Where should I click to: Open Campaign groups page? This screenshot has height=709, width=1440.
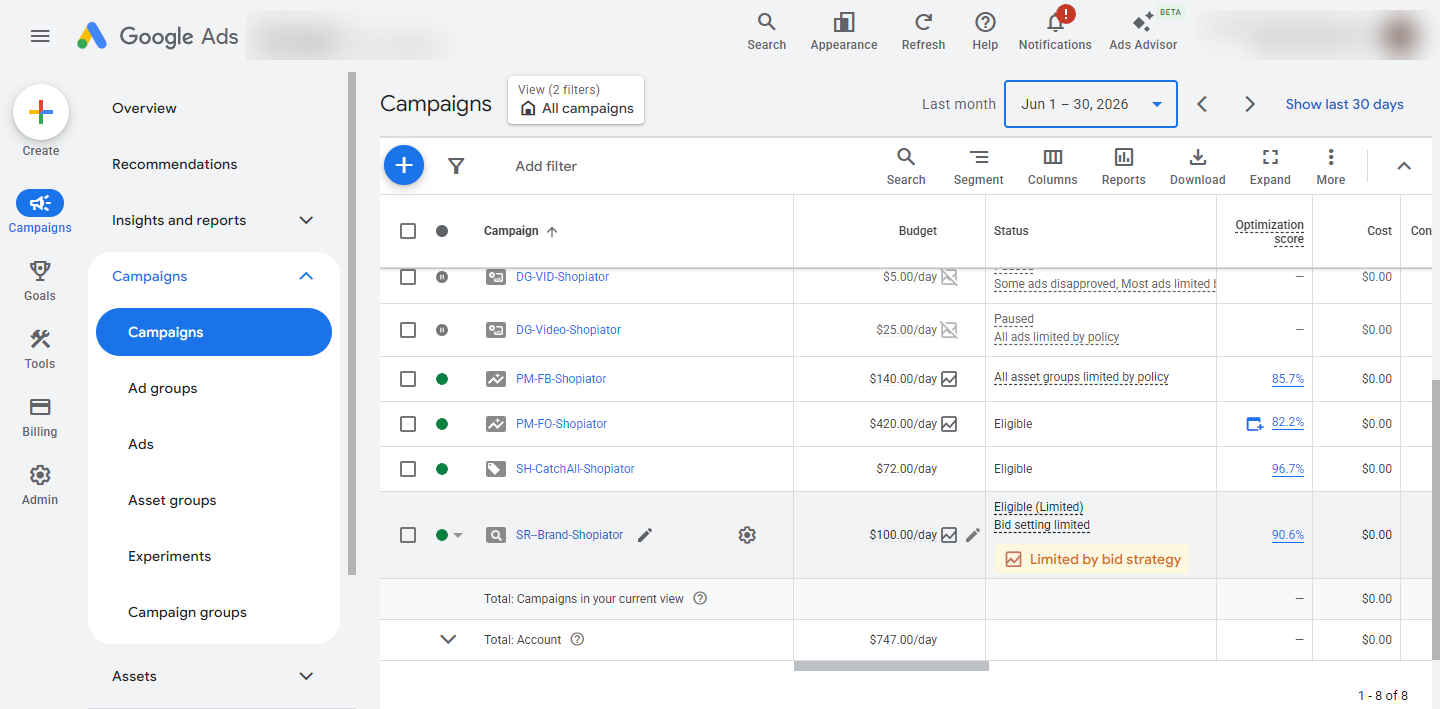coord(187,612)
